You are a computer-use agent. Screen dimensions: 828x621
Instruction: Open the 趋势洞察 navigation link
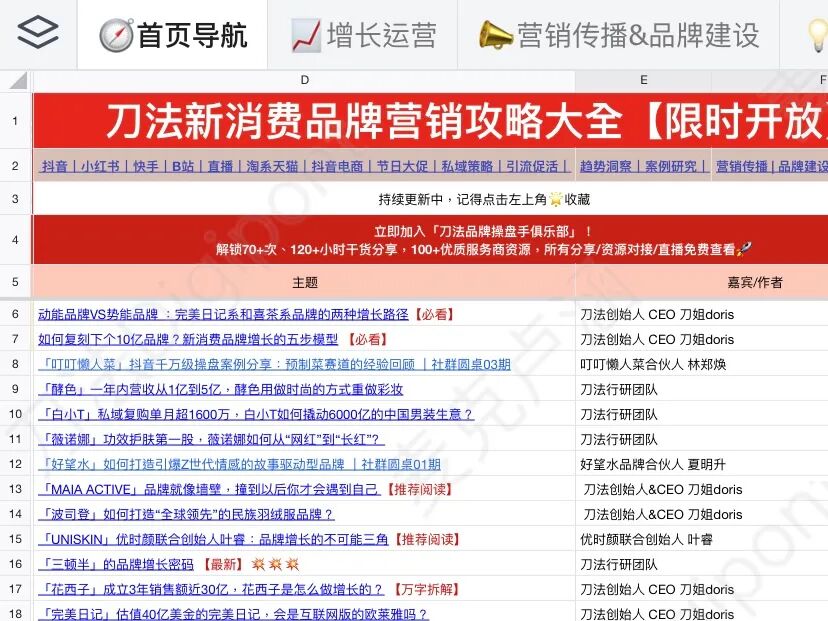point(606,166)
